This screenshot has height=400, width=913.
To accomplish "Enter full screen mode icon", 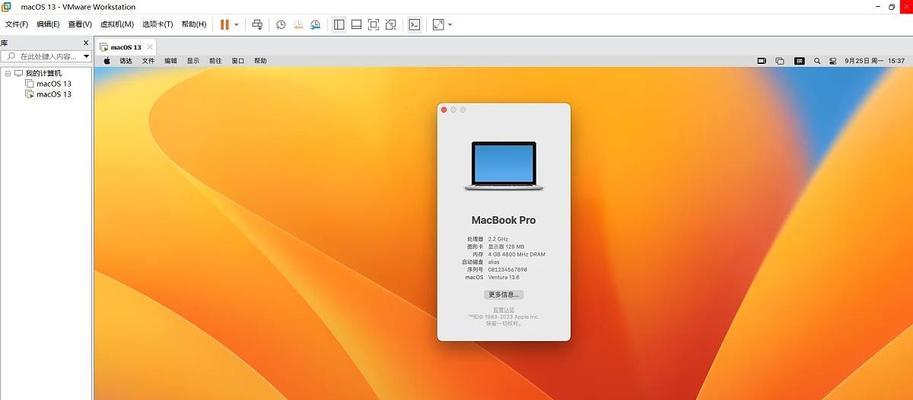I will coord(373,24).
